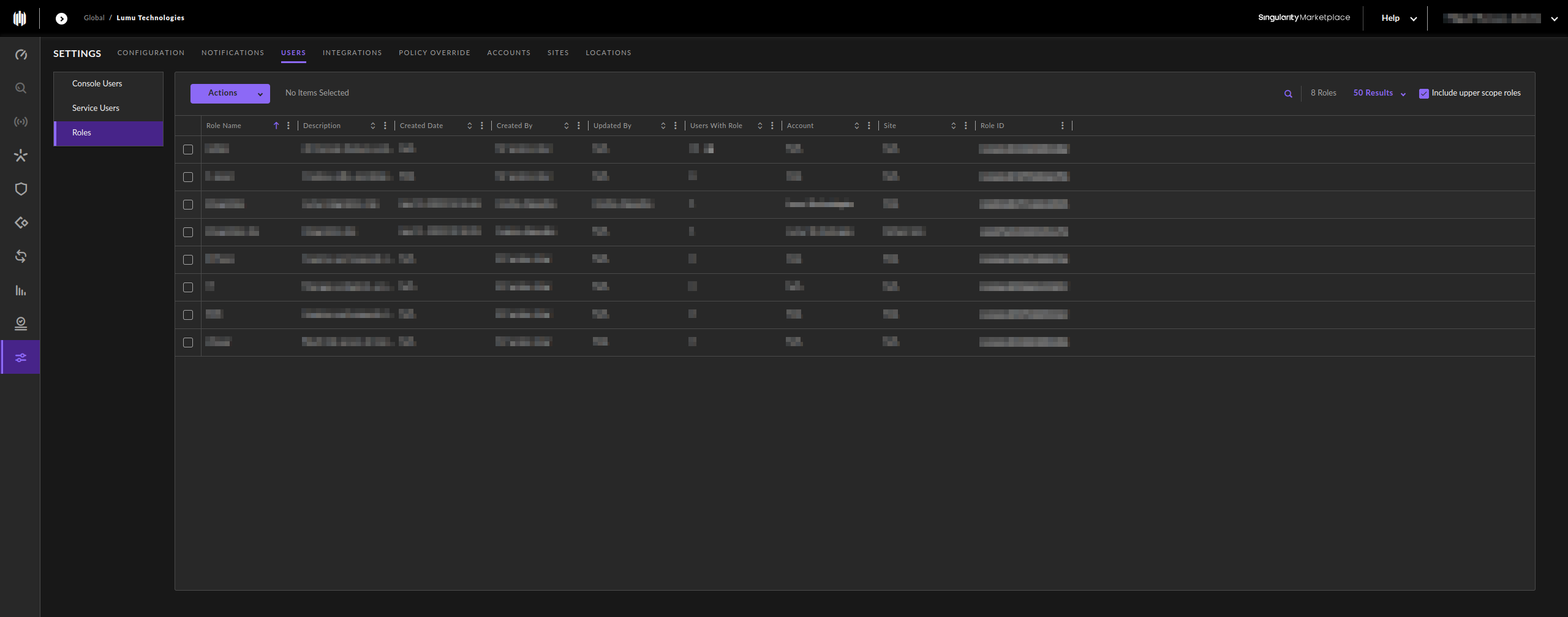Sort table by Created Date column
The image size is (1568, 617).
point(469,126)
